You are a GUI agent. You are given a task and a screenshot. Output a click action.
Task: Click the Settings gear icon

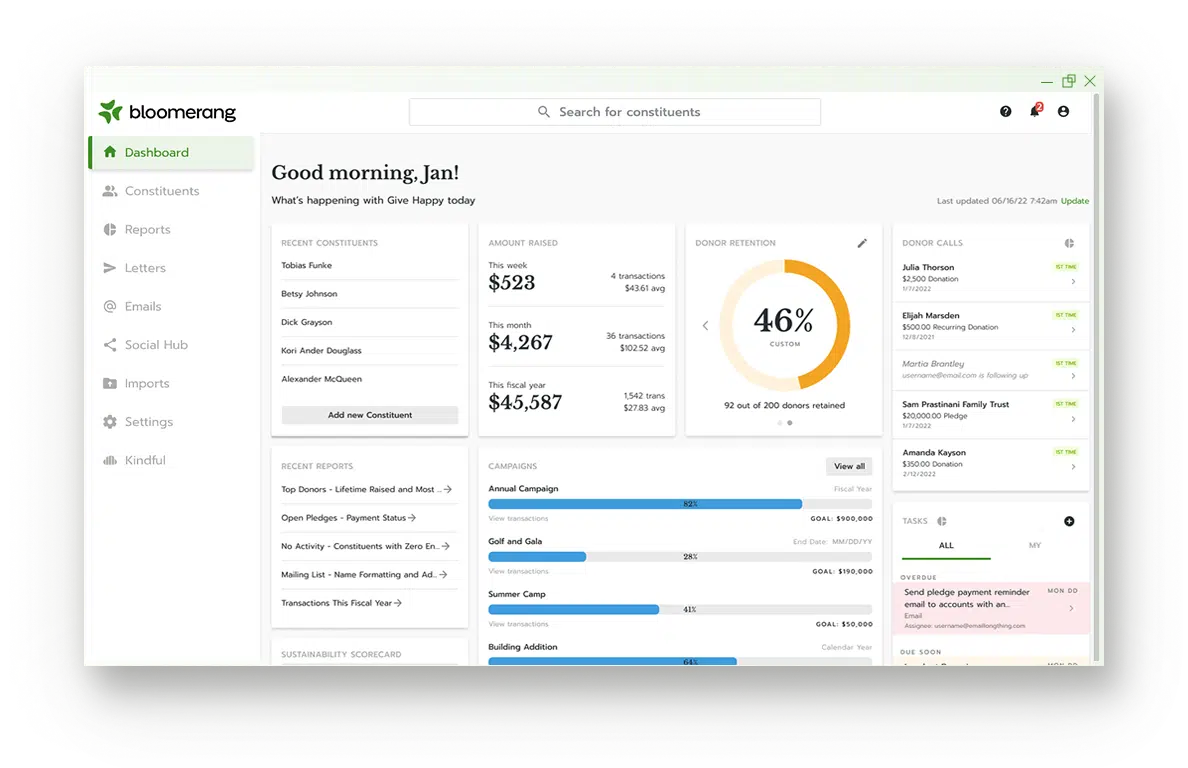tap(110, 422)
